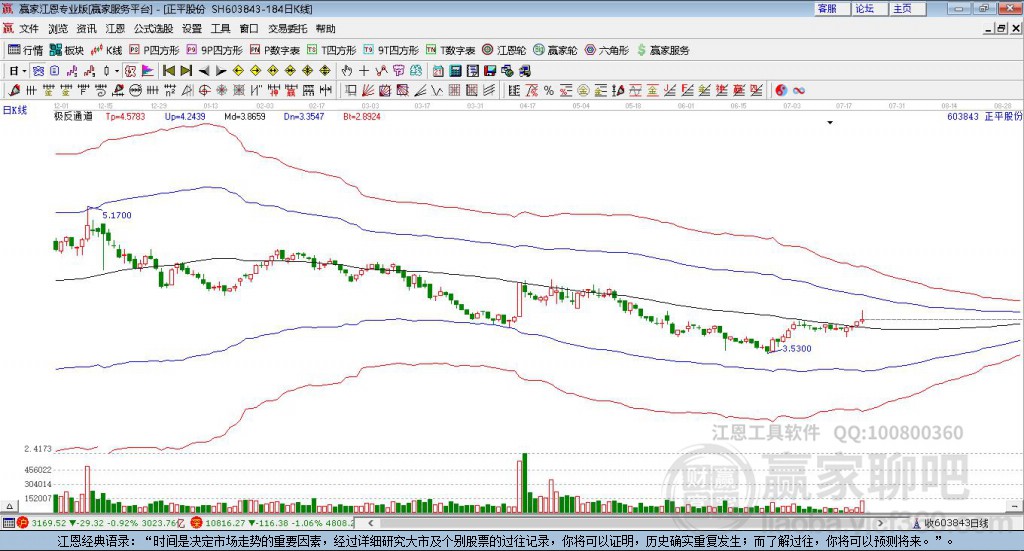This screenshot has width=1024, height=551.
Task: Open the 文件 menu
Action: pos(29,29)
